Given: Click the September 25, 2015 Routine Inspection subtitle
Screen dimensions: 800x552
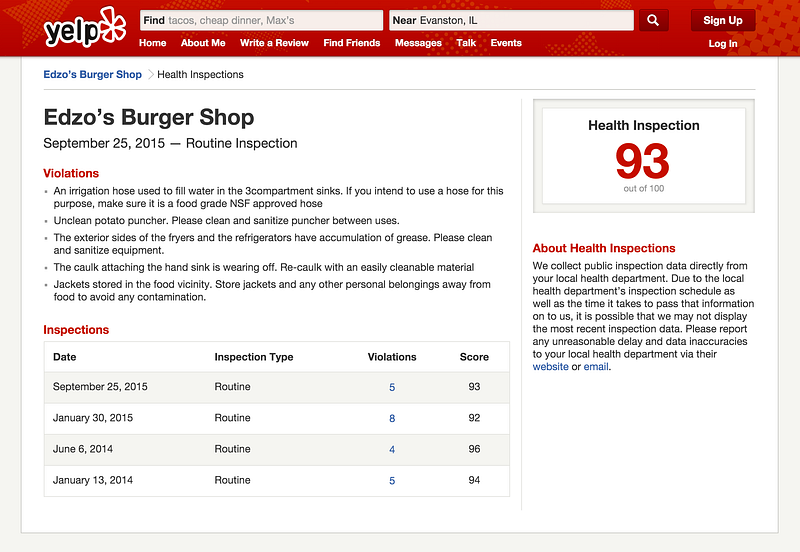Looking at the screenshot, I should coord(170,143).
